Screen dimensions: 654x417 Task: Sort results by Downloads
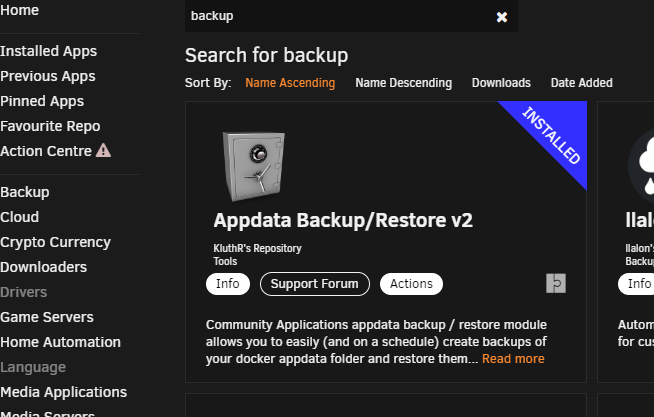point(501,83)
